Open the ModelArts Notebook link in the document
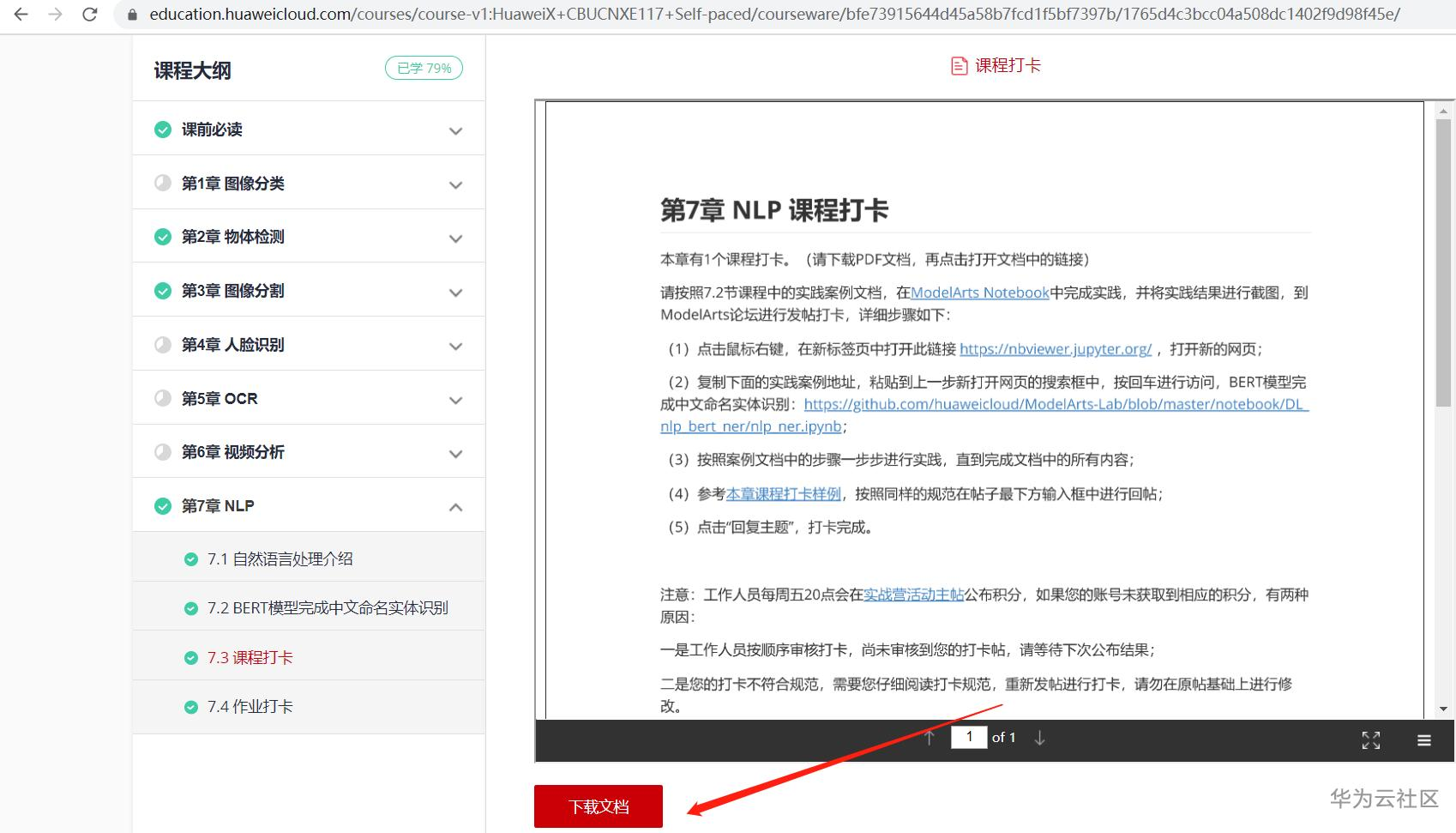 pos(980,293)
